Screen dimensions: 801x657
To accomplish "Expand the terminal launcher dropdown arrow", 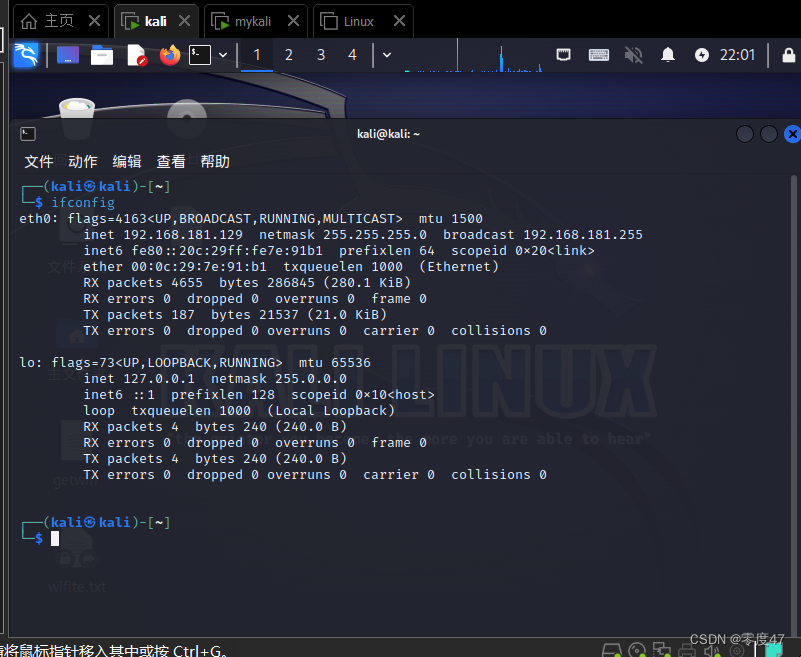I will coord(223,55).
